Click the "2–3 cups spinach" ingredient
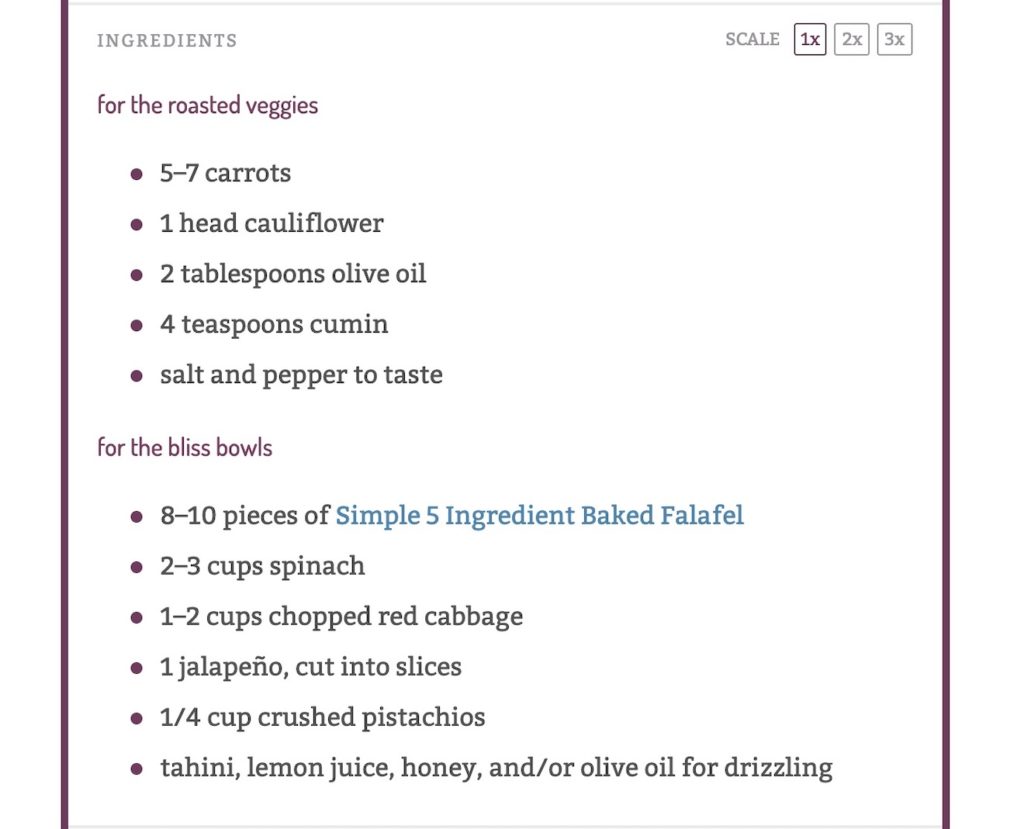This screenshot has width=1024, height=829. point(262,566)
